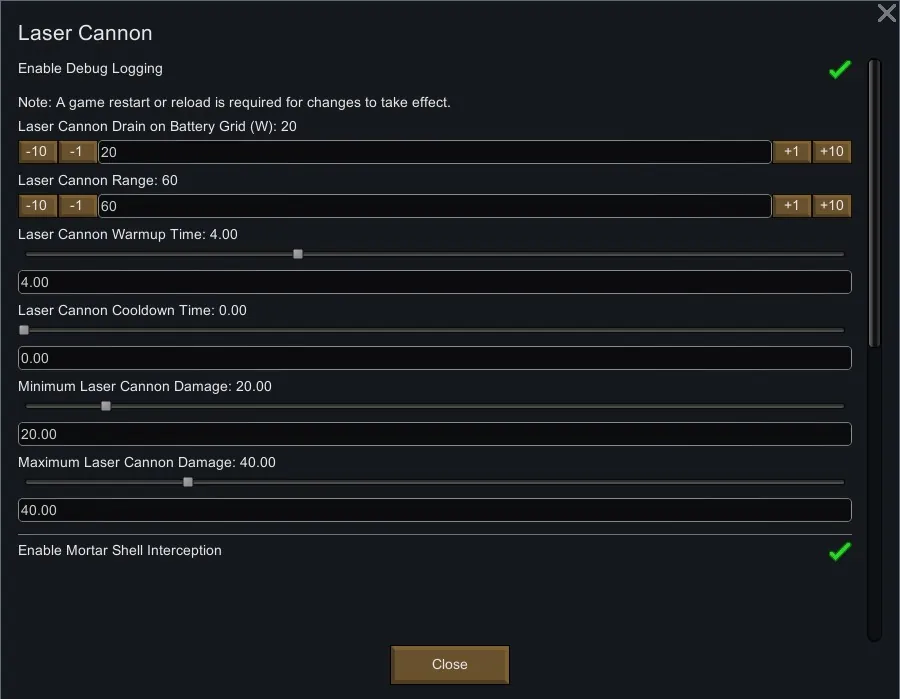
Task: Decrease battery grid drain by 1
Action: (77, 152)
